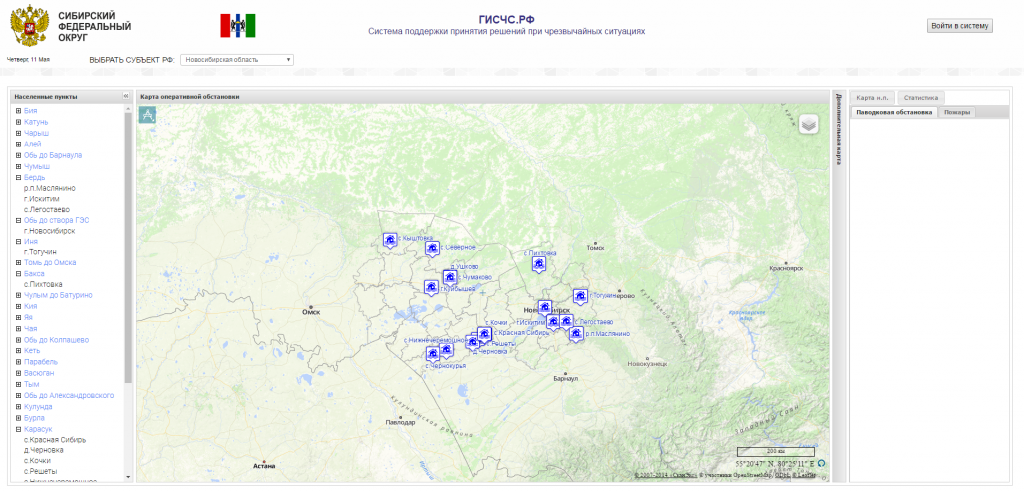Click the settlements list vertical scrollbar
Image resolution: width=1024 pixels, height=492 pixels.
(128, 250)
